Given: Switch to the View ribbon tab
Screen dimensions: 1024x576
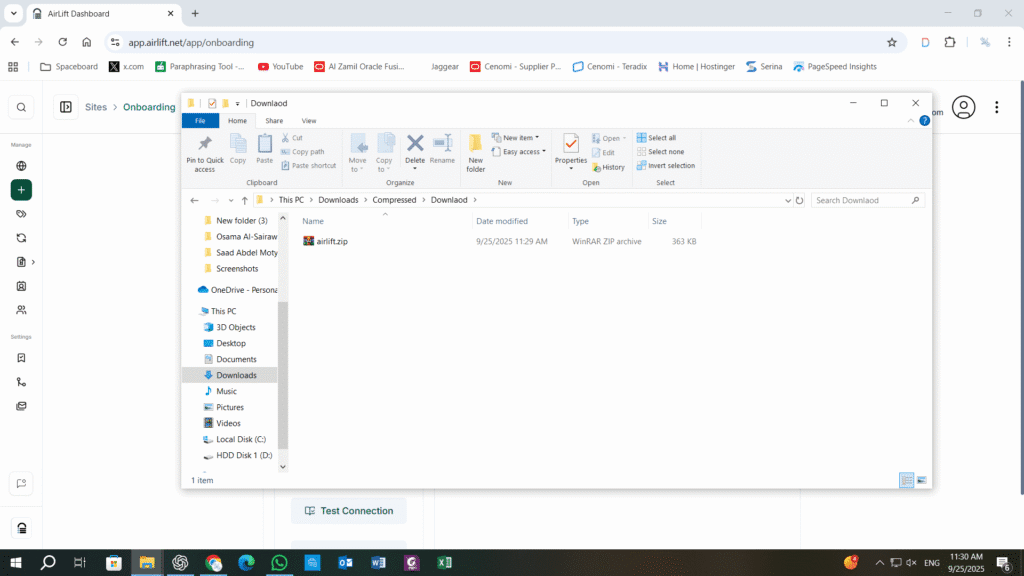Looking at the screenshot, I should [309, 121].
